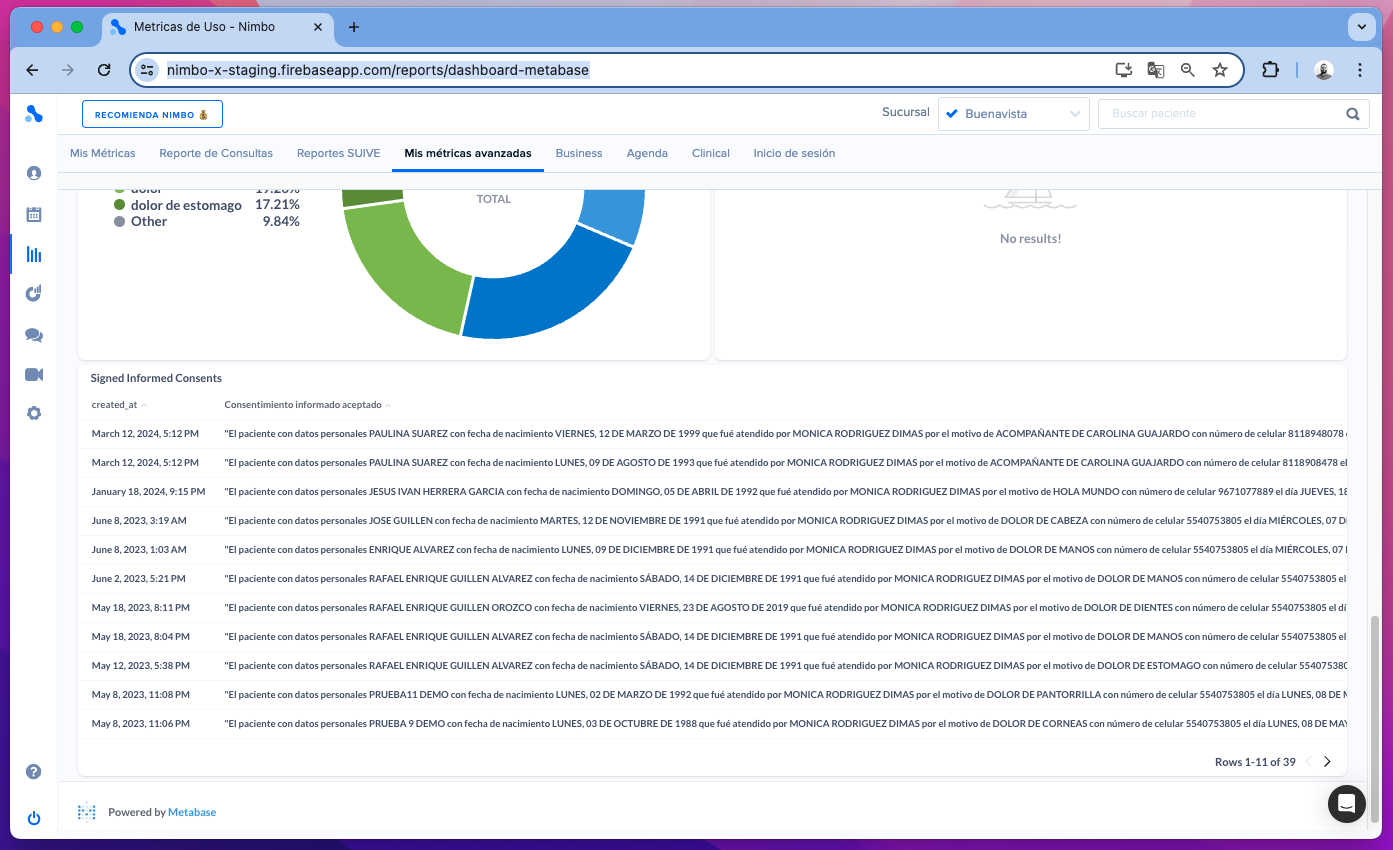The height and width of the screenshot is (850, 1393).
Task: Click the Metabase logo in the footer
Action: [x=87, y=812]
